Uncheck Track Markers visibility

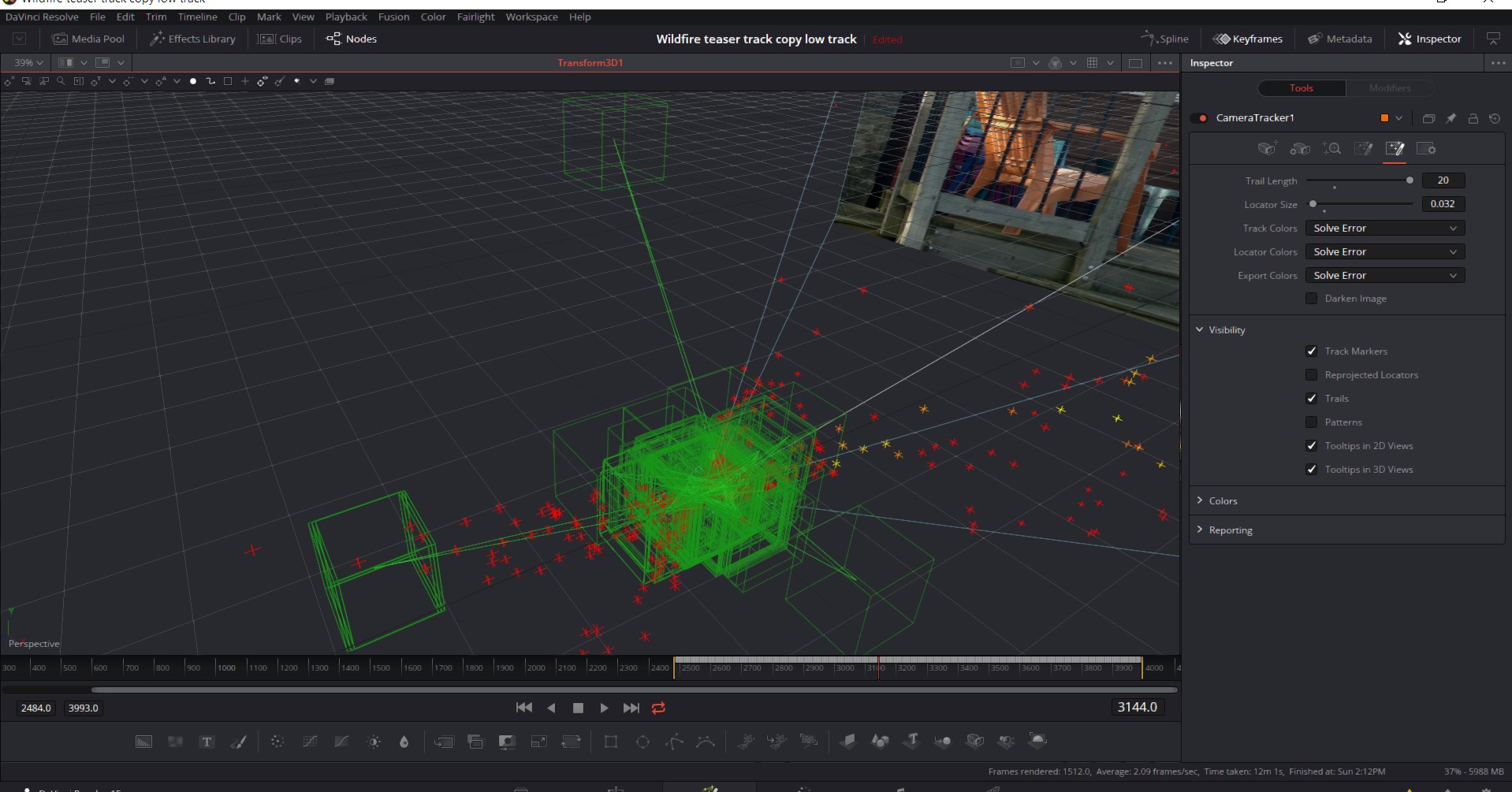point(1312,351)
